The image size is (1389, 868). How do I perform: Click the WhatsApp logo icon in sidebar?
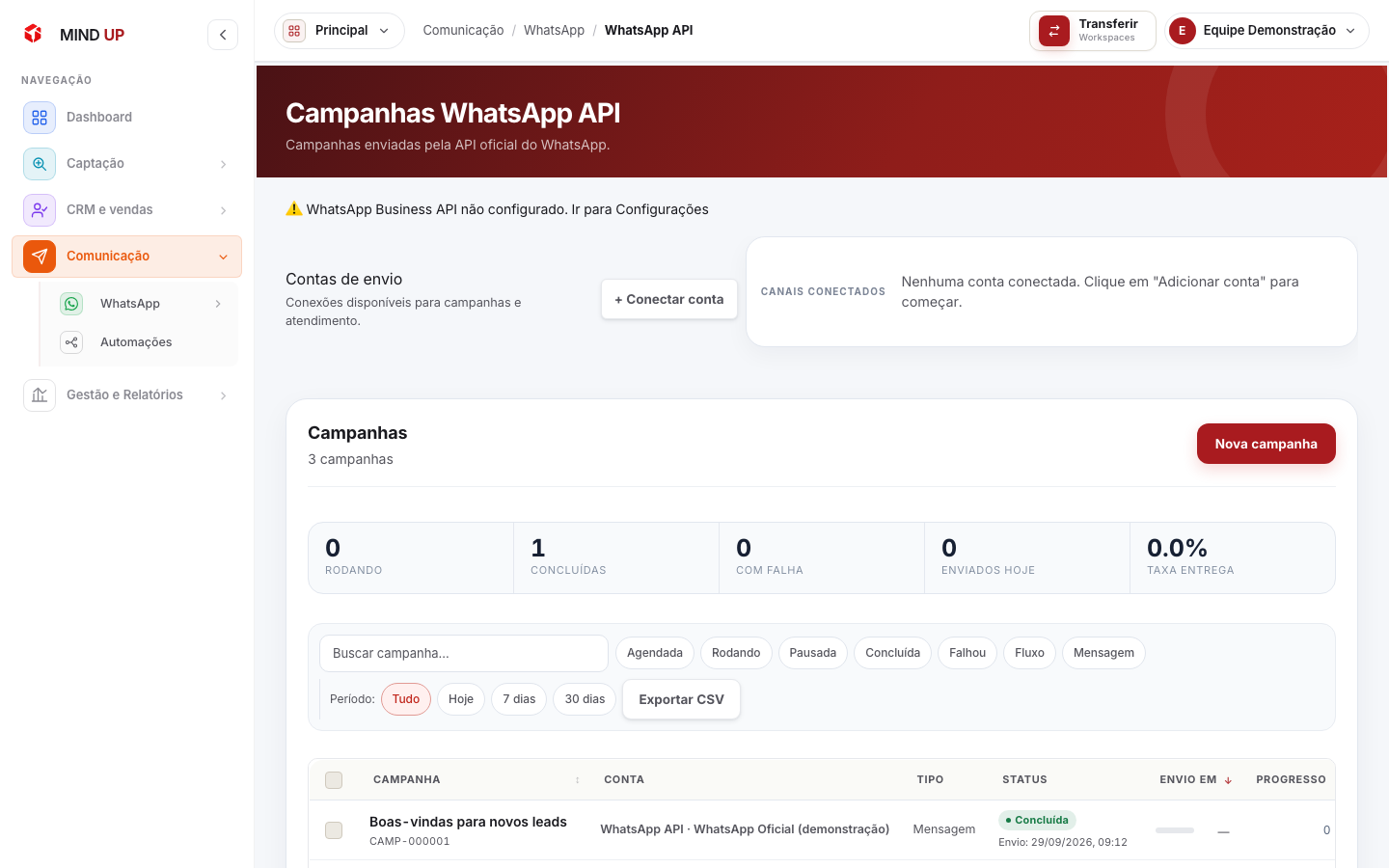71,304
